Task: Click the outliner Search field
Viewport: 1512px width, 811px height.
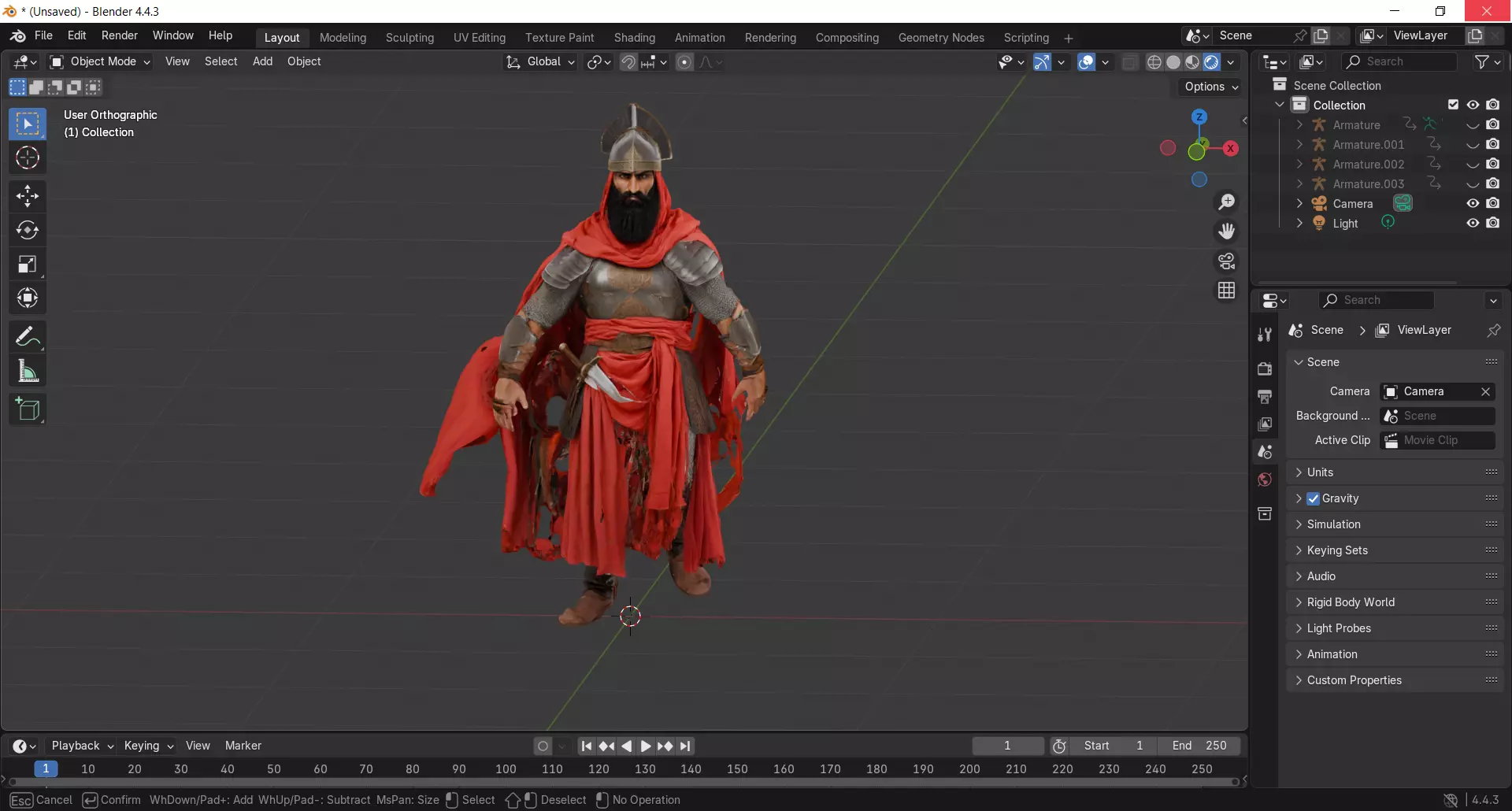Action: pyautogui.click(x=1399, y=61)
